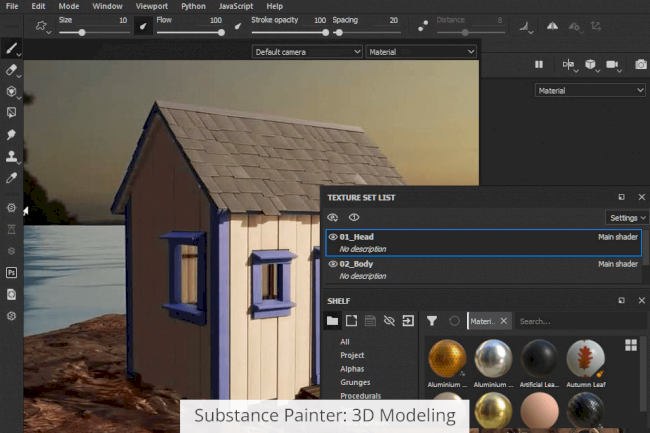Open the right-panel Material dropdown
The width and height of the screenshot is (650, 433).
(x=590, y=90)
